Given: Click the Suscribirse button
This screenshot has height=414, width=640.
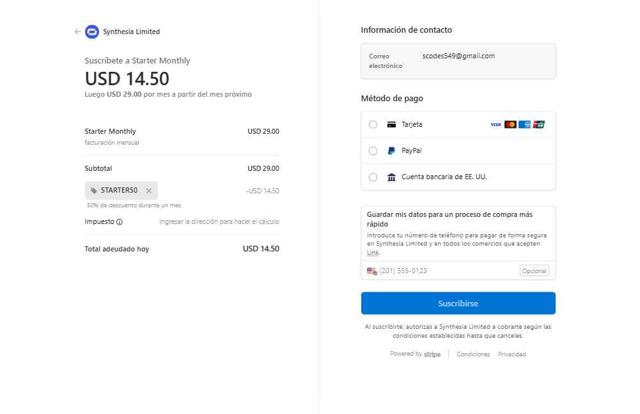Looking at the screenshot, I should point(458,303).
